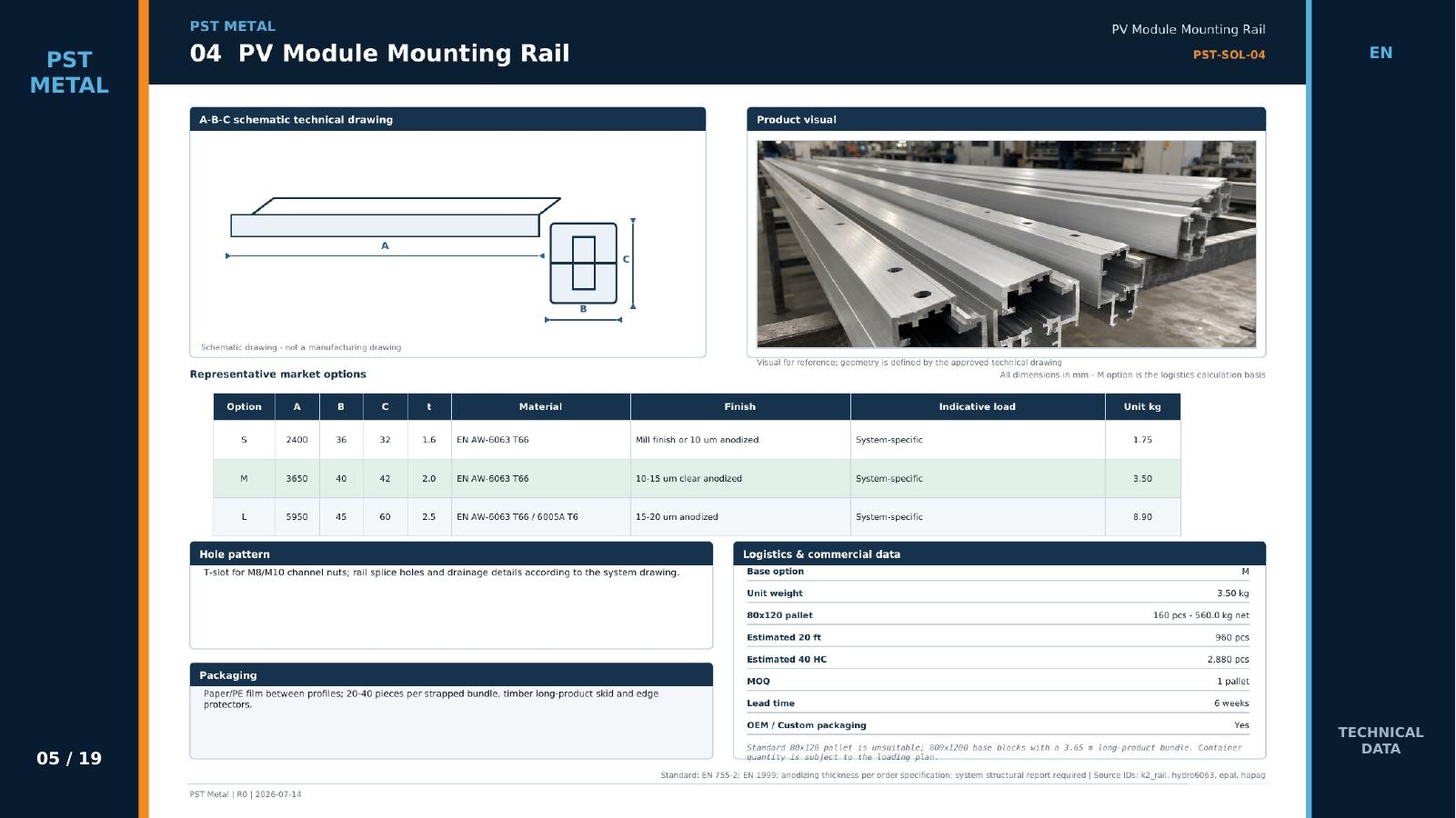Click dimension label A in the schematic

tap(385, 246)
